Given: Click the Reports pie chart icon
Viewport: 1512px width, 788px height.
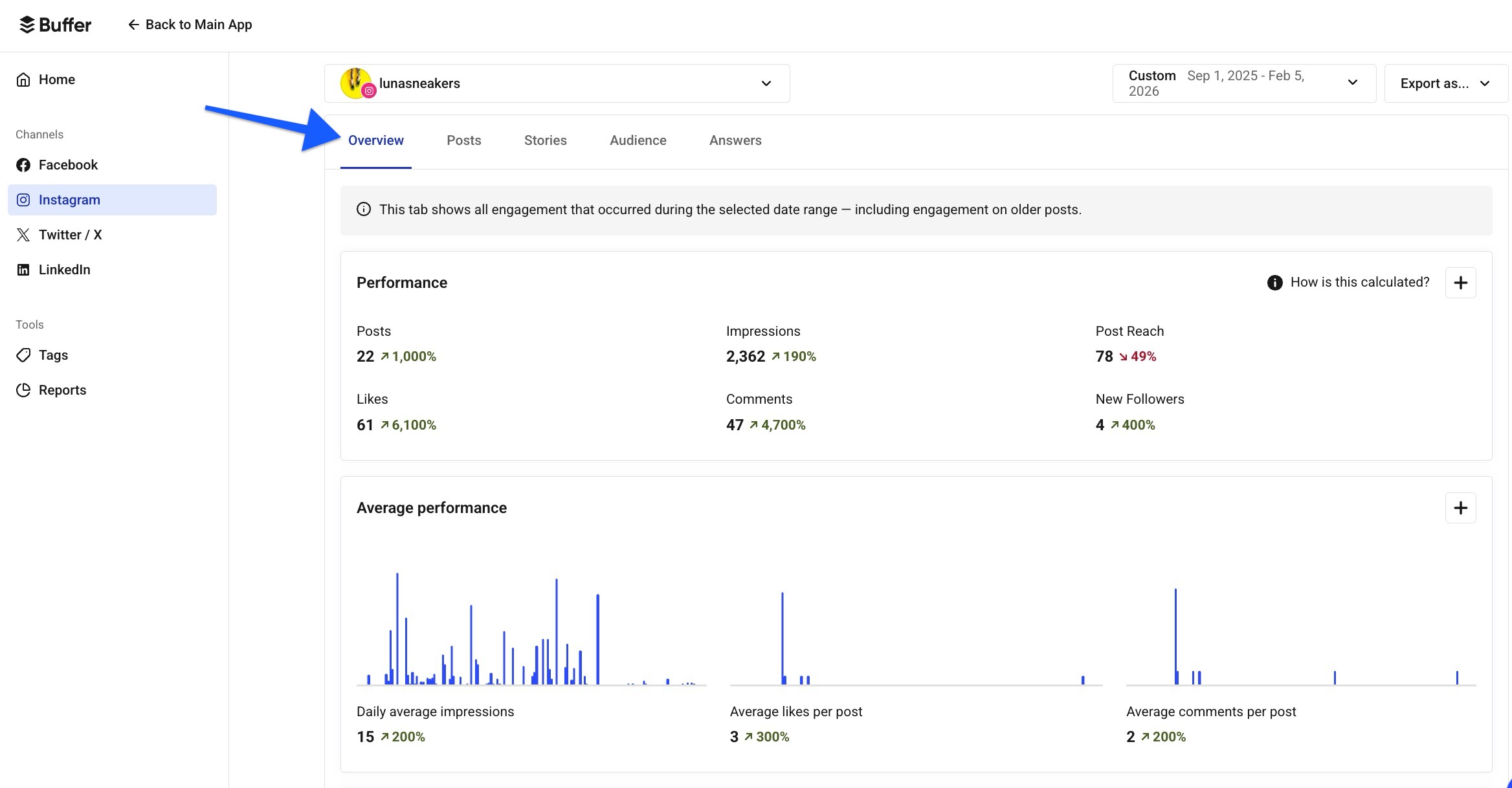Looking at the screenshot, I should 23,390.
